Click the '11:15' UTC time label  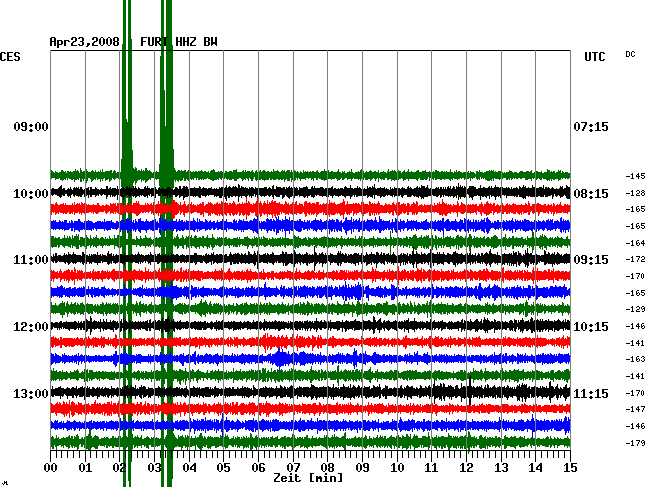click(591, 393)
